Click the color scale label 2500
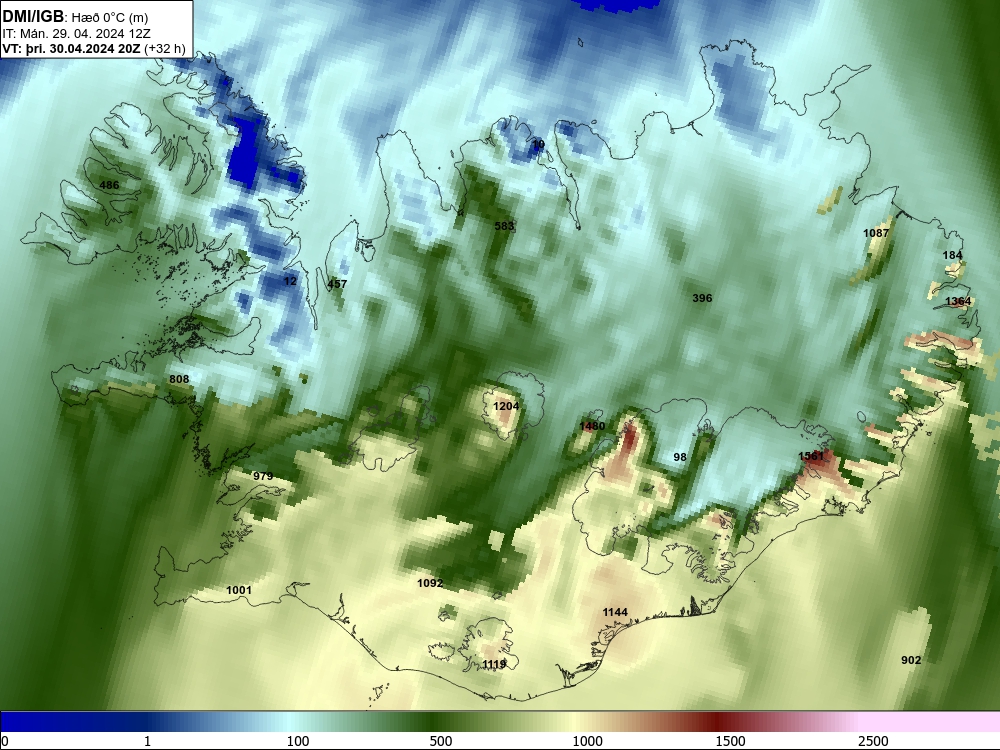Screen dimensions: 1000x750 pos(873,741)
